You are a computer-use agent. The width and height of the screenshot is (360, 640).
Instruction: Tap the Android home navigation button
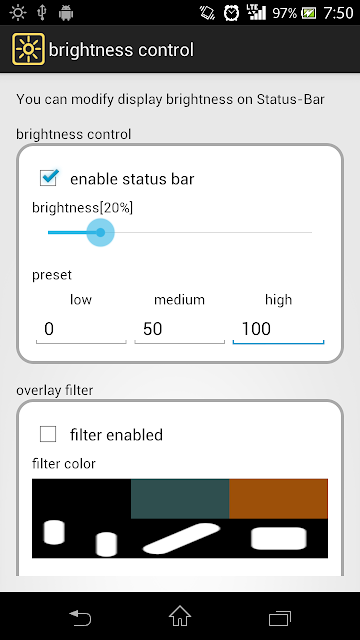(180, 616)
